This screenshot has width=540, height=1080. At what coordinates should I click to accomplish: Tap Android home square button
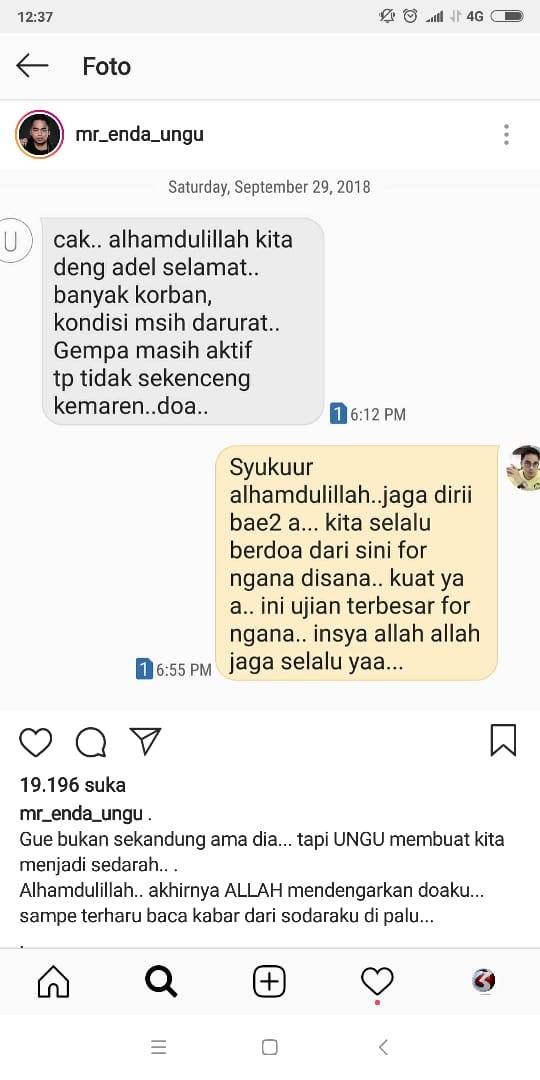click(x=270, y=1048)
